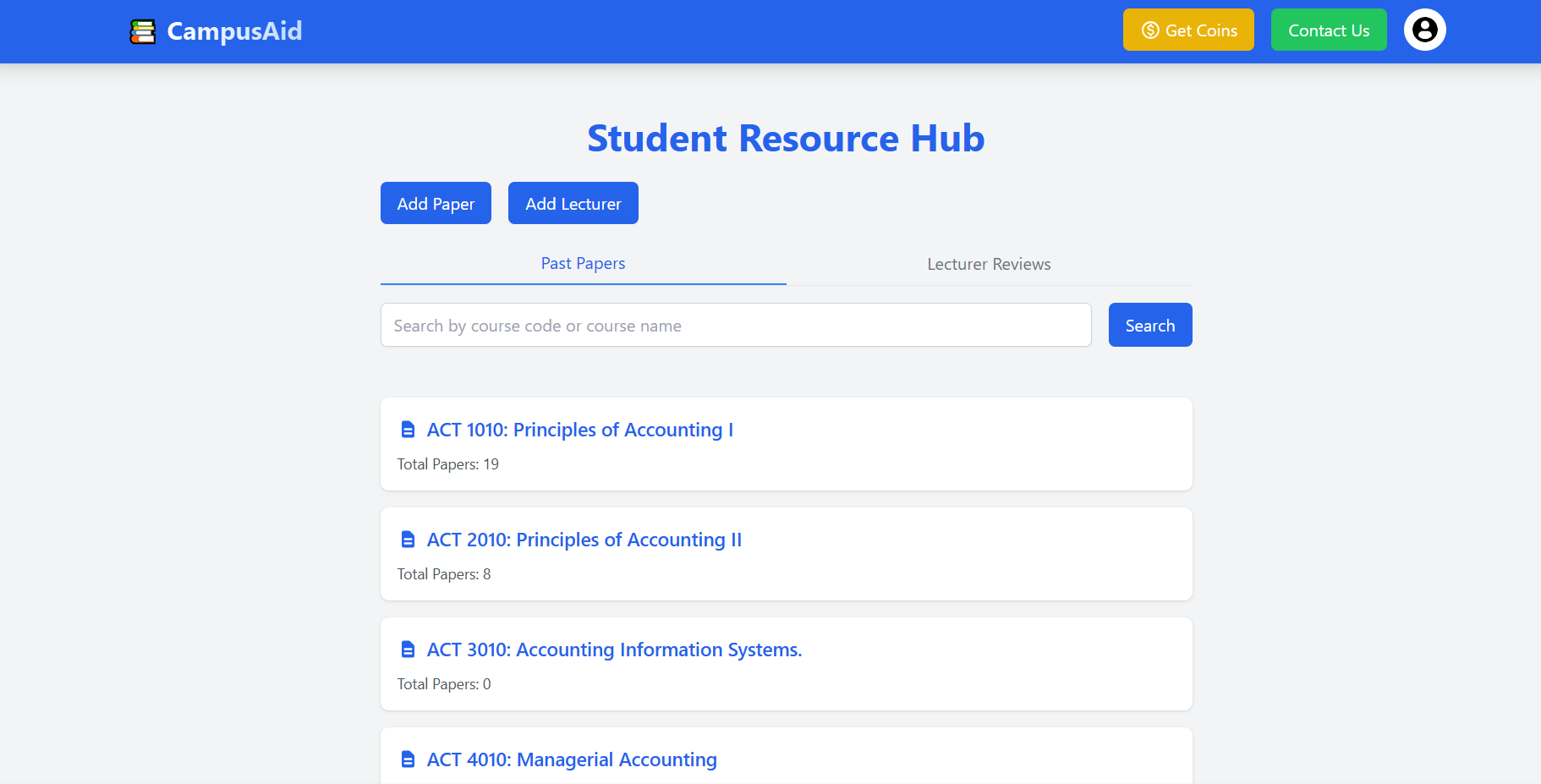This screenshot has width=1541, height=784.
Task: Click the "Total Papers: 0" text
Action: click(444, 684)
